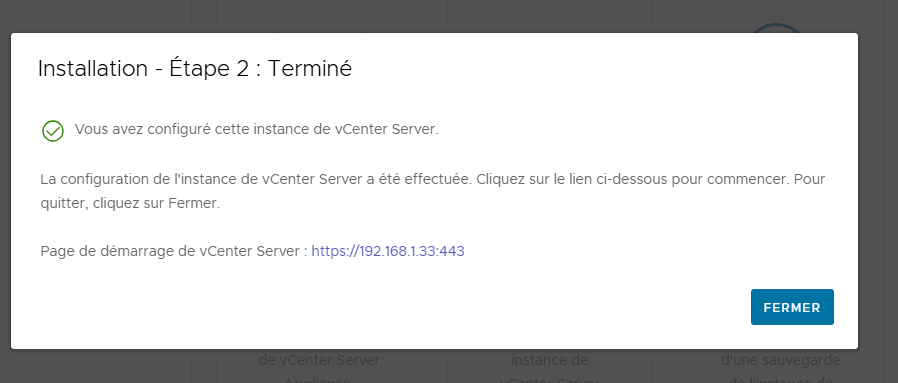
Task: Click the label 'Page de démarrage de vCenter Server :'
Action: pyautogui.click(x=174, y=251)
